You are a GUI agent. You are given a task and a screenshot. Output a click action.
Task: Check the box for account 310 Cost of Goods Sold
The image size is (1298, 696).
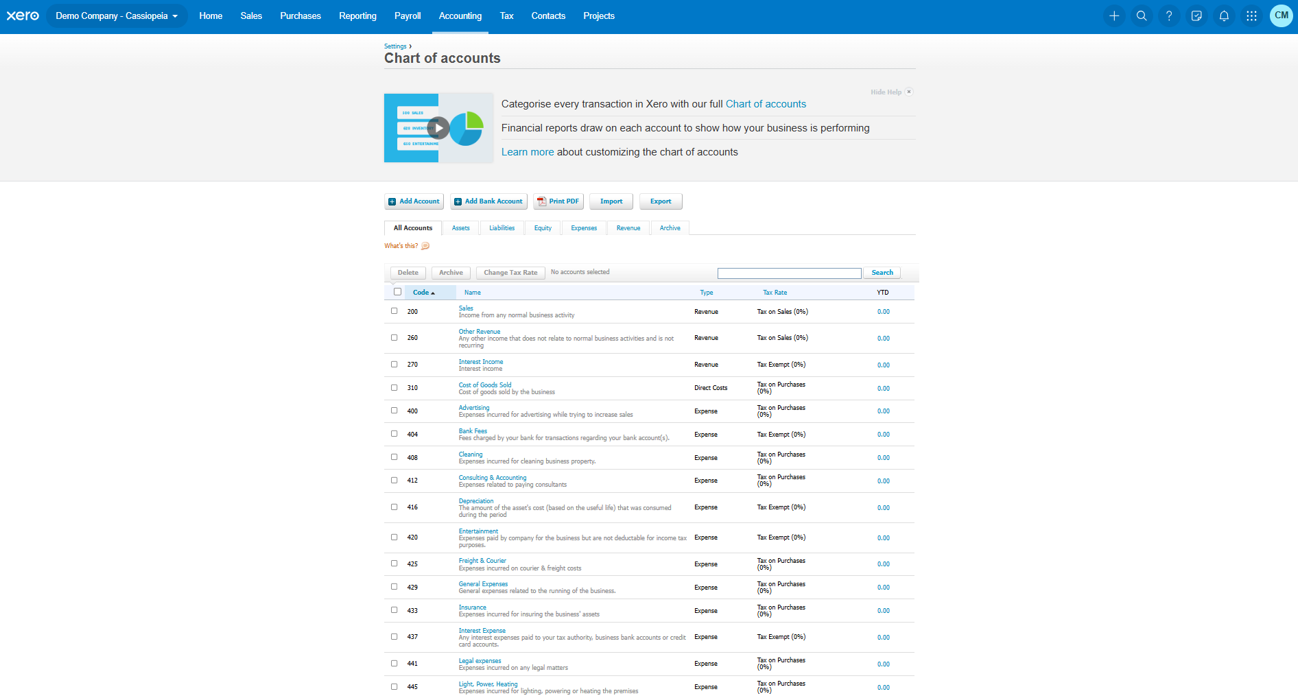pos(394,388)
